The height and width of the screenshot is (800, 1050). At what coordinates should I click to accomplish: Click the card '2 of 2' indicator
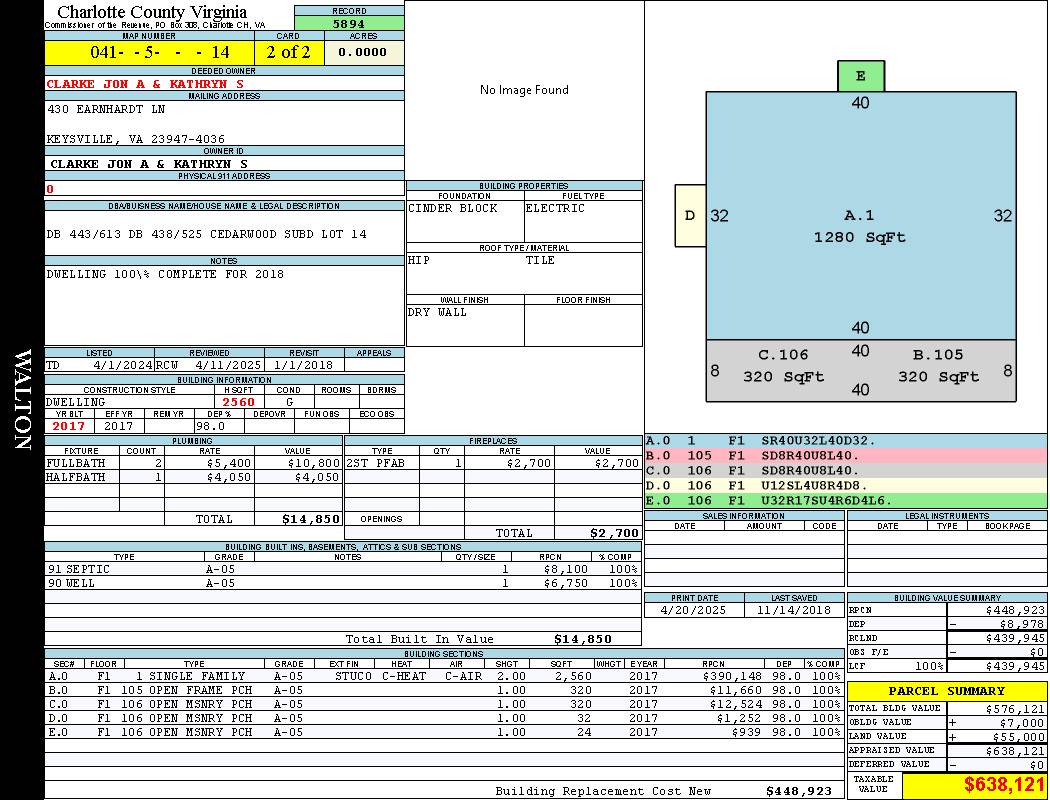coord(289,52)
